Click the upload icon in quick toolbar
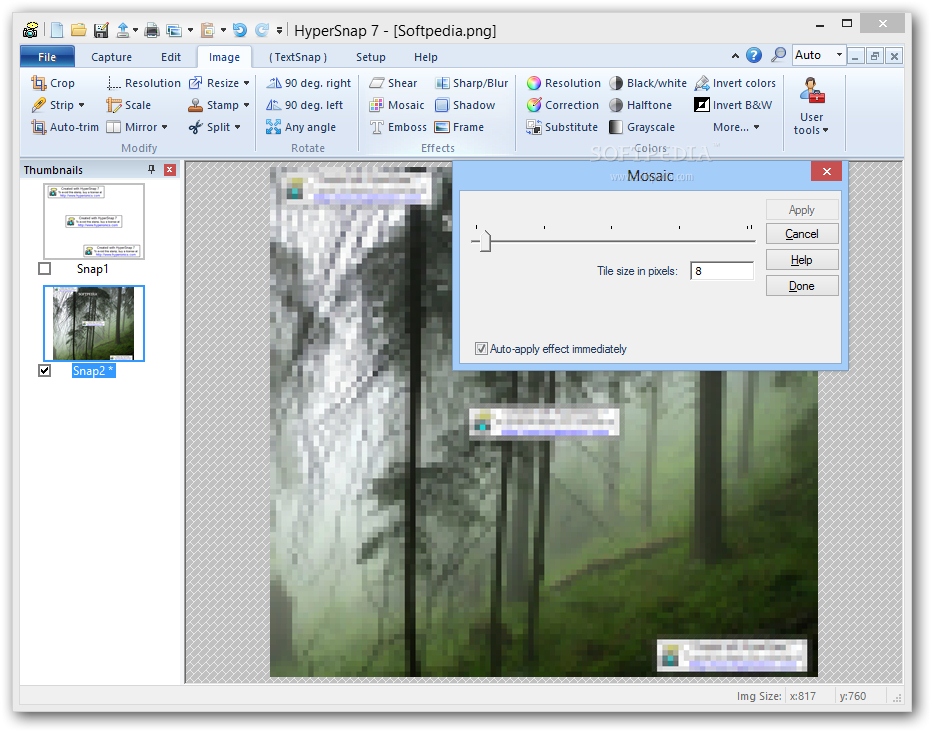 (x=123, y=30)
